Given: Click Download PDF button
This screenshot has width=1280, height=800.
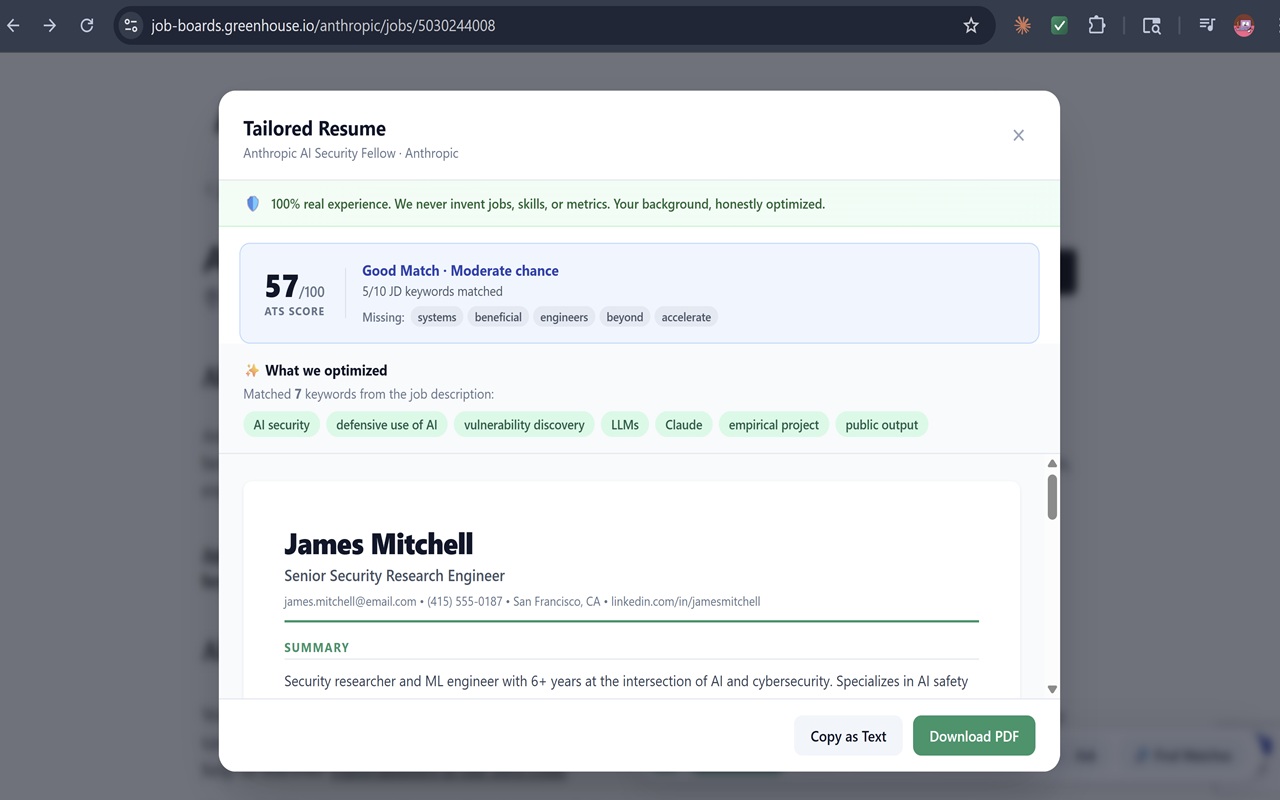Looking at the screenshot, I should pos(974,736).
